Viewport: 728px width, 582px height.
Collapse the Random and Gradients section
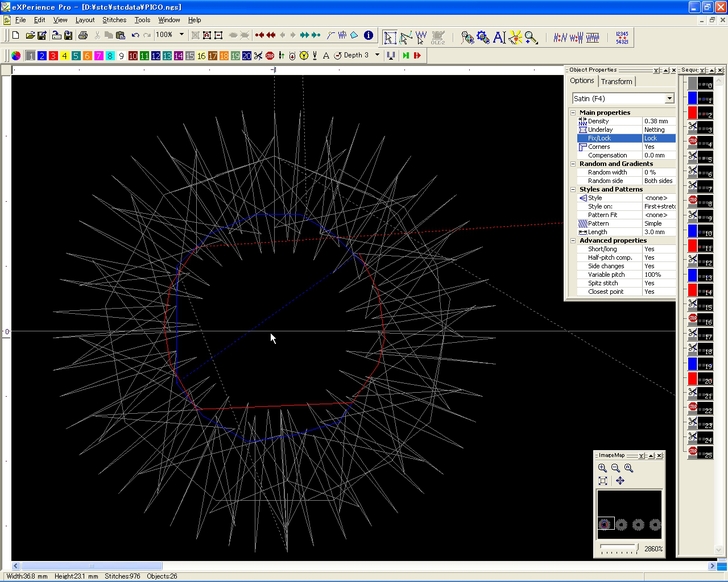[573, 163]
